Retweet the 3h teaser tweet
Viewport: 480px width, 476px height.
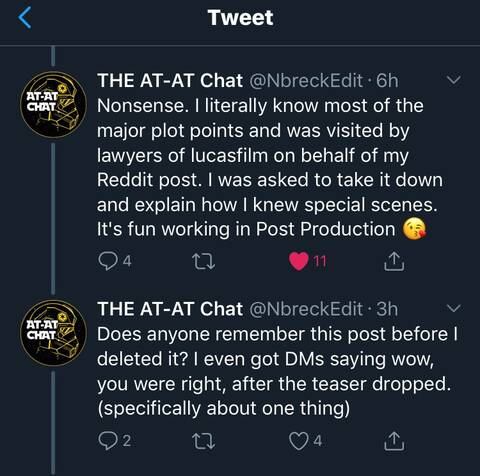click(204, 441)
